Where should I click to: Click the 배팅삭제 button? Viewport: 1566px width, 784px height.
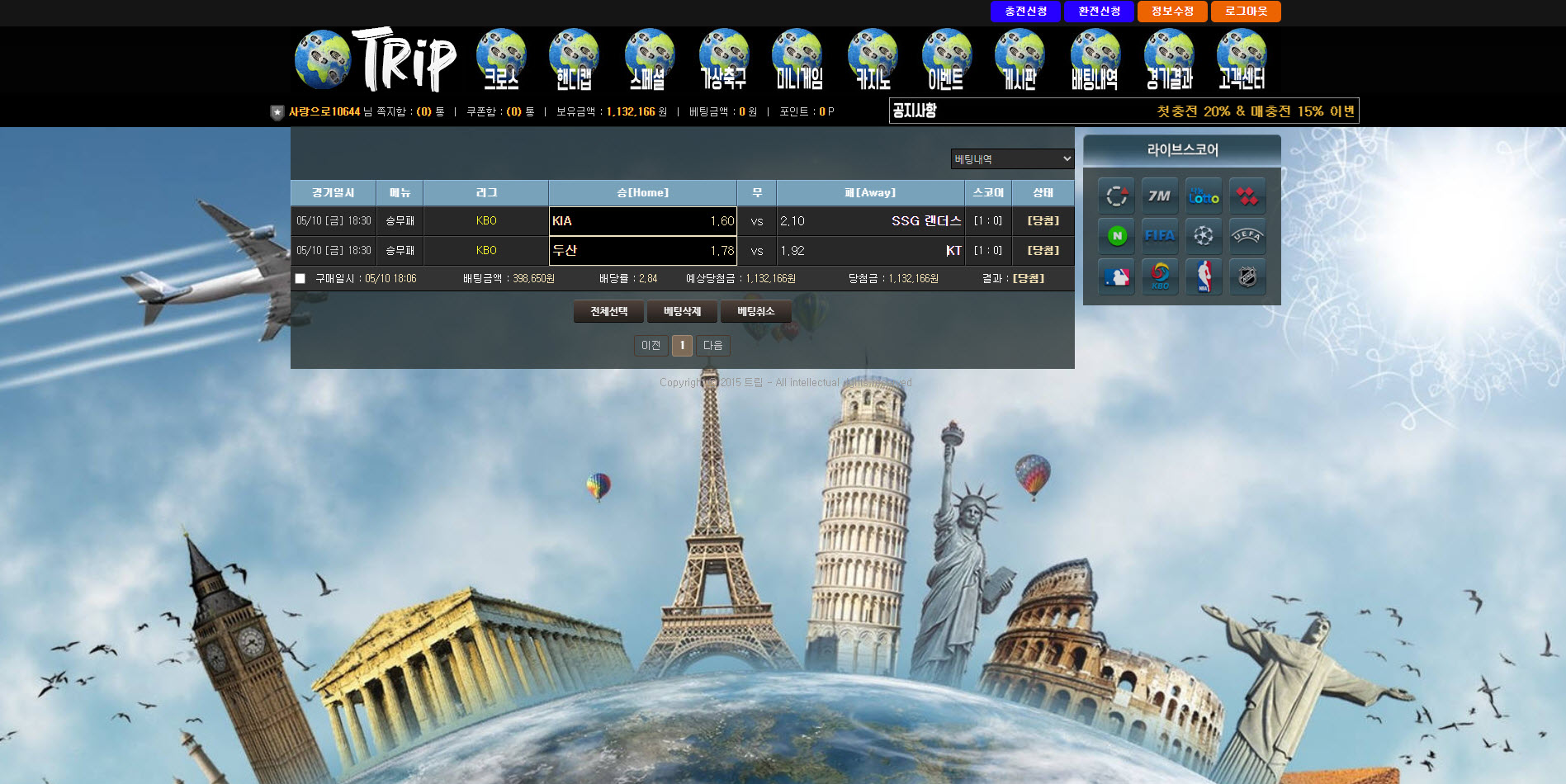[682, 311]
